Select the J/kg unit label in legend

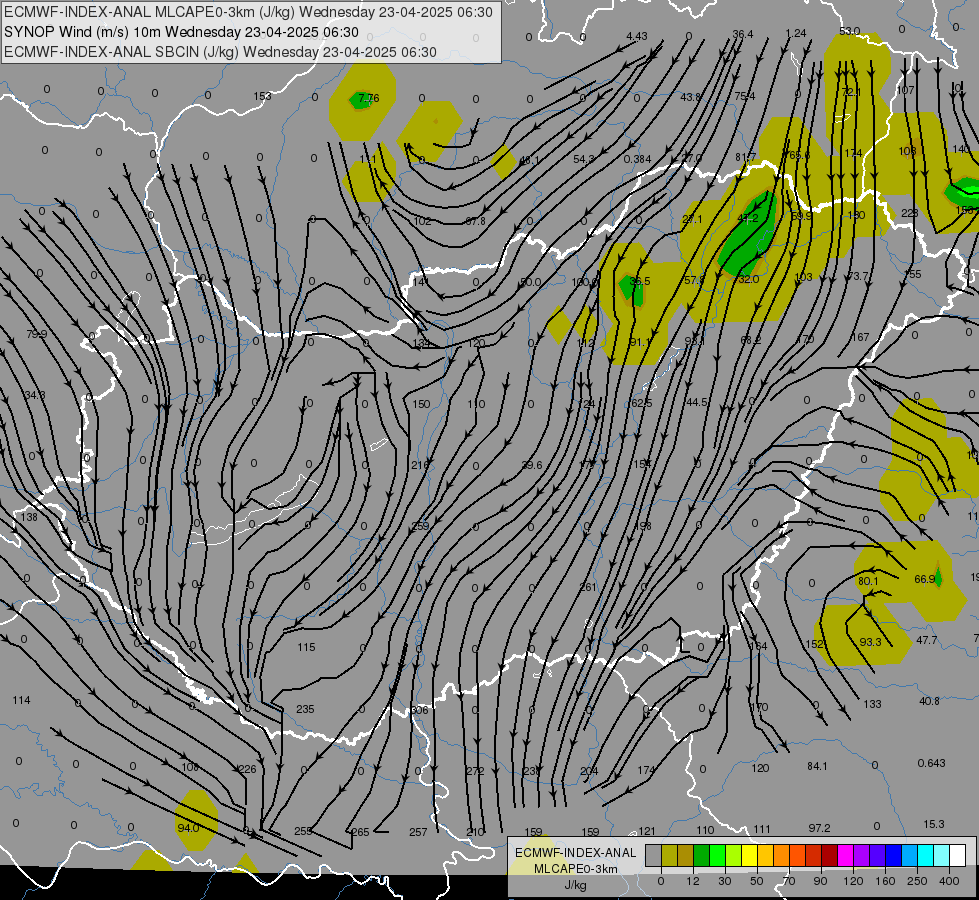(x=575, y=885)
